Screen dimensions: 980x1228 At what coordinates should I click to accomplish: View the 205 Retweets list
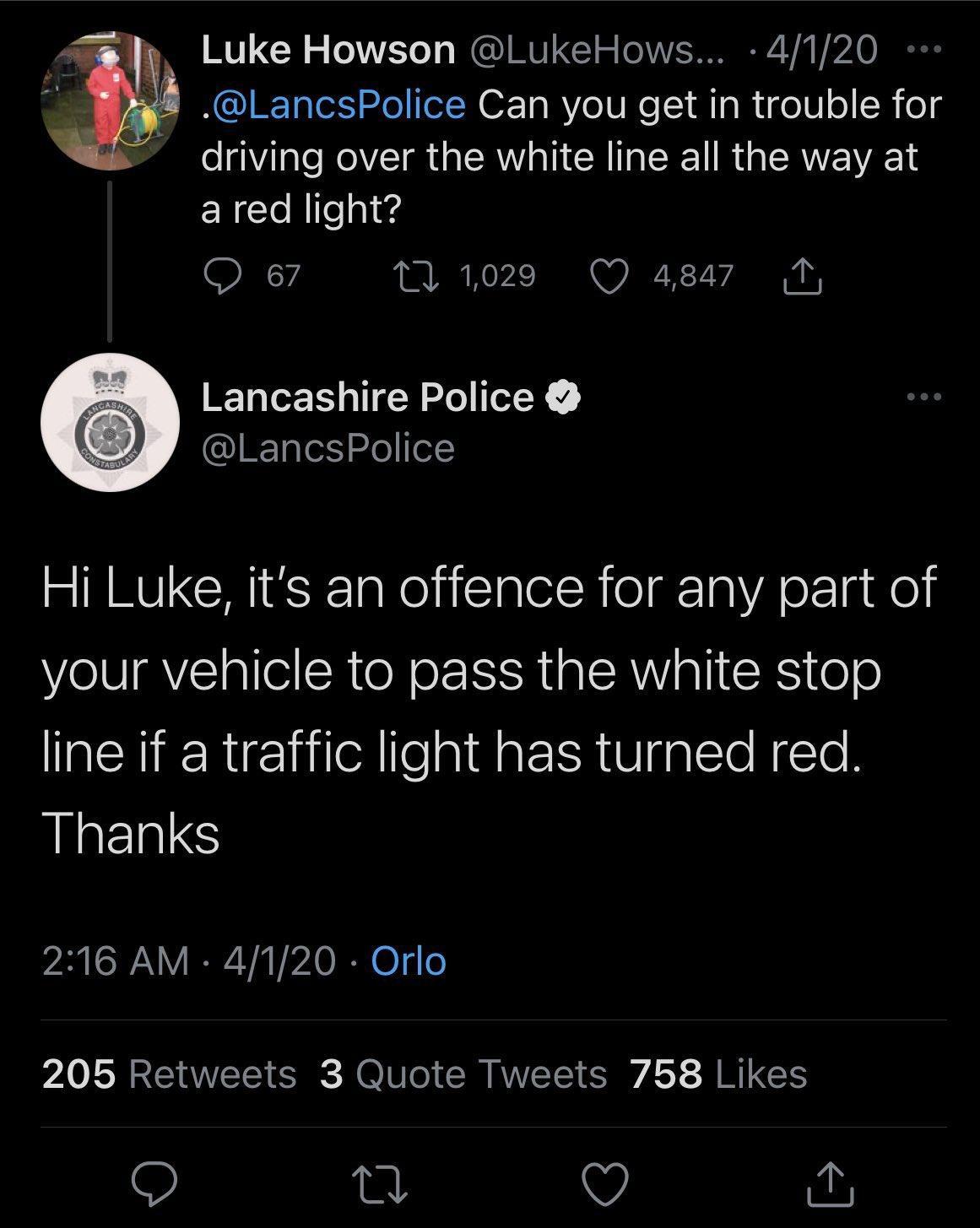tap(169, 1074)
